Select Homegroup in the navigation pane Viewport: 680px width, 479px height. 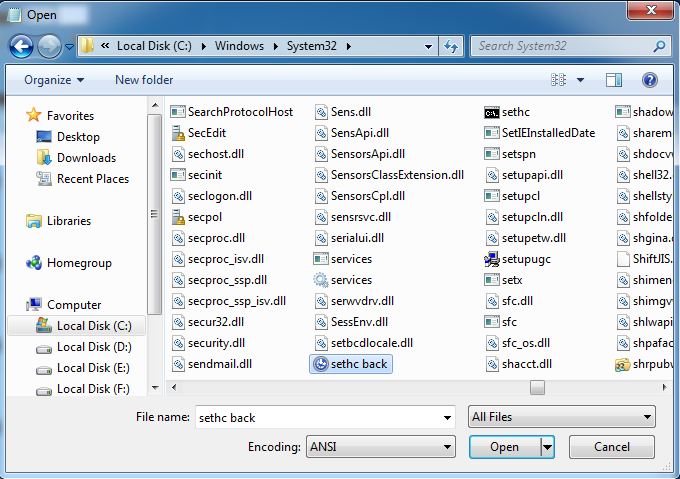pos(69,263)
